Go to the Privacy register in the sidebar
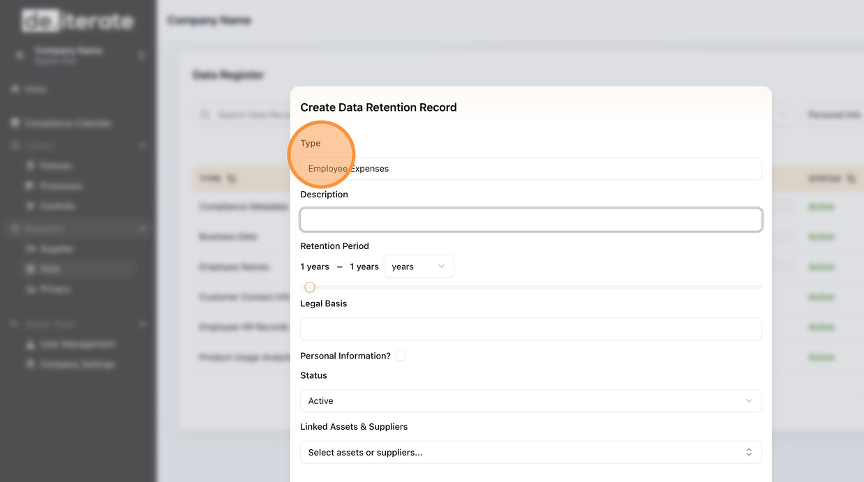The width and height of the screenshot is (864, 482). [x=31, y=289]
